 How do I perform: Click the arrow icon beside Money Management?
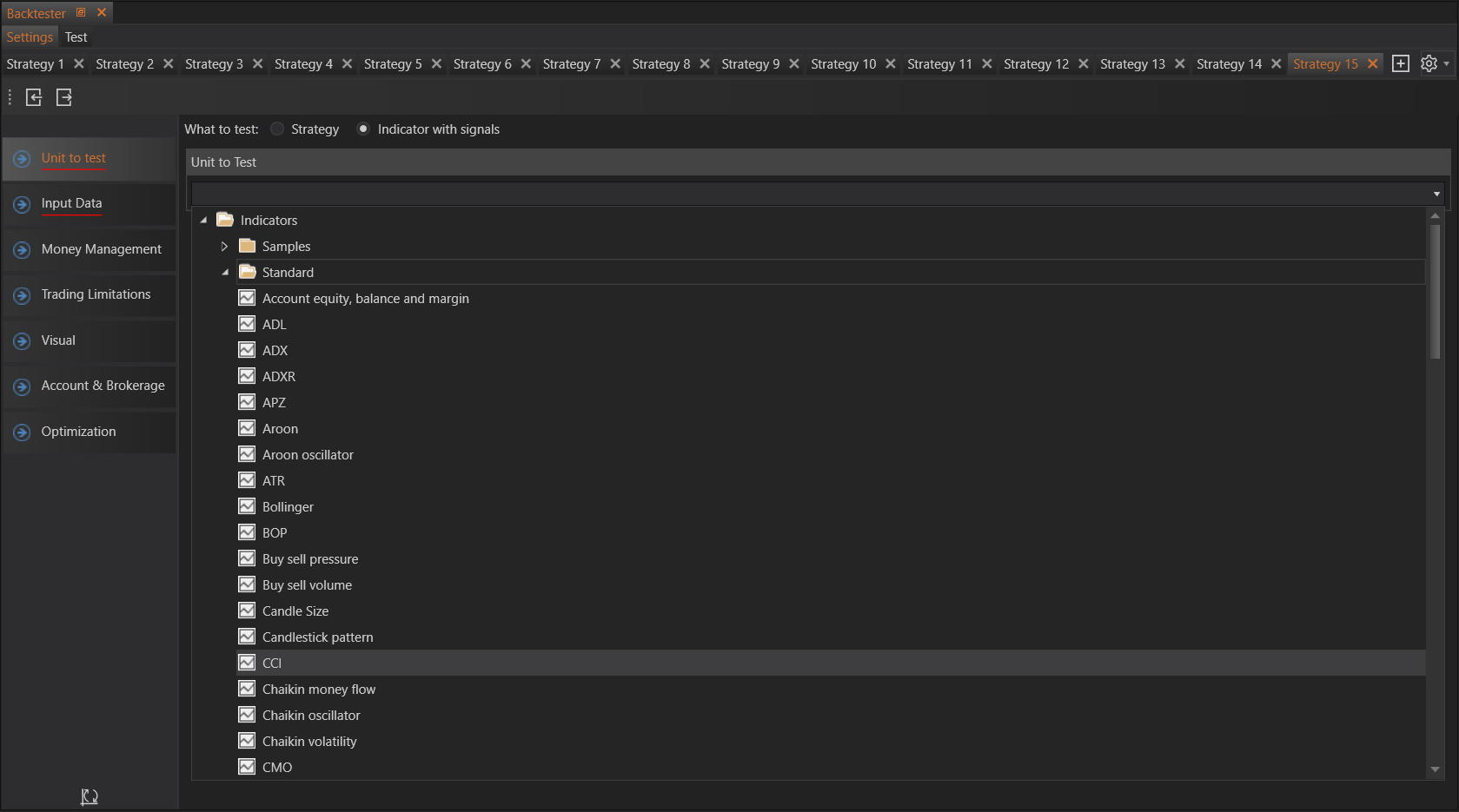[x=23, y=250]
